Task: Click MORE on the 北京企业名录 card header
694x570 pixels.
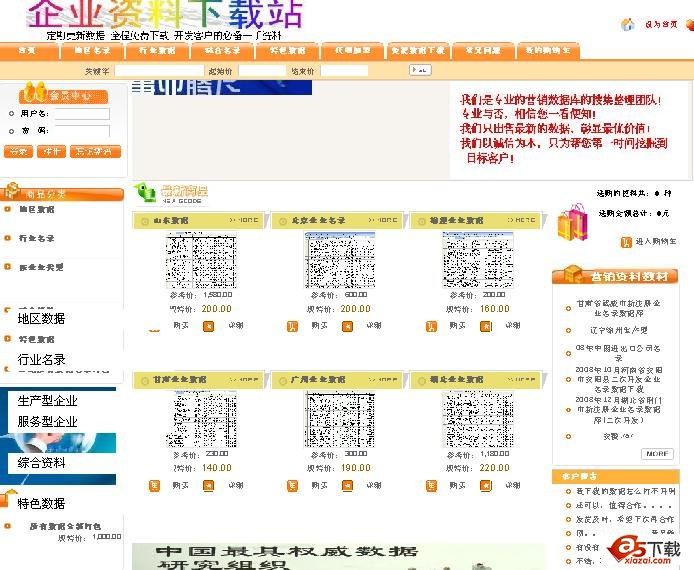Action: (383, 220)
